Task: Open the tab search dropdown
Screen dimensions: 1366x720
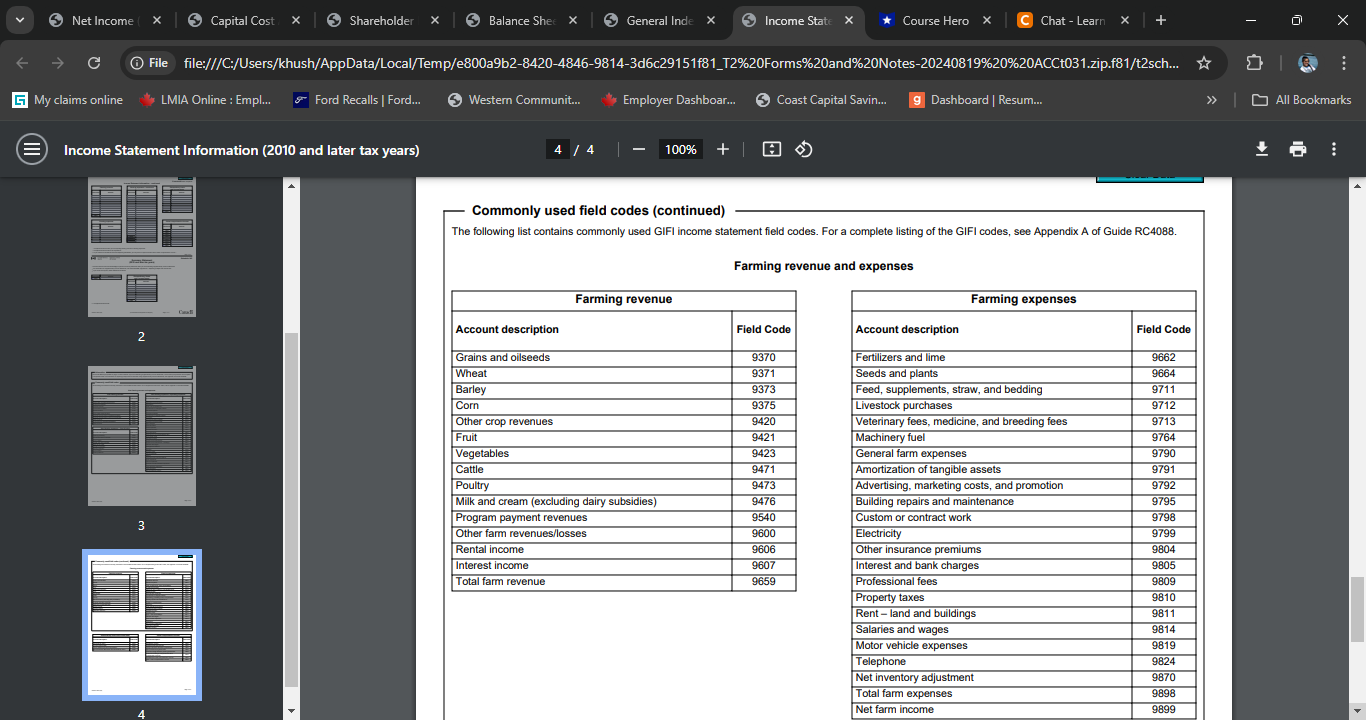Action: [19, 20]
